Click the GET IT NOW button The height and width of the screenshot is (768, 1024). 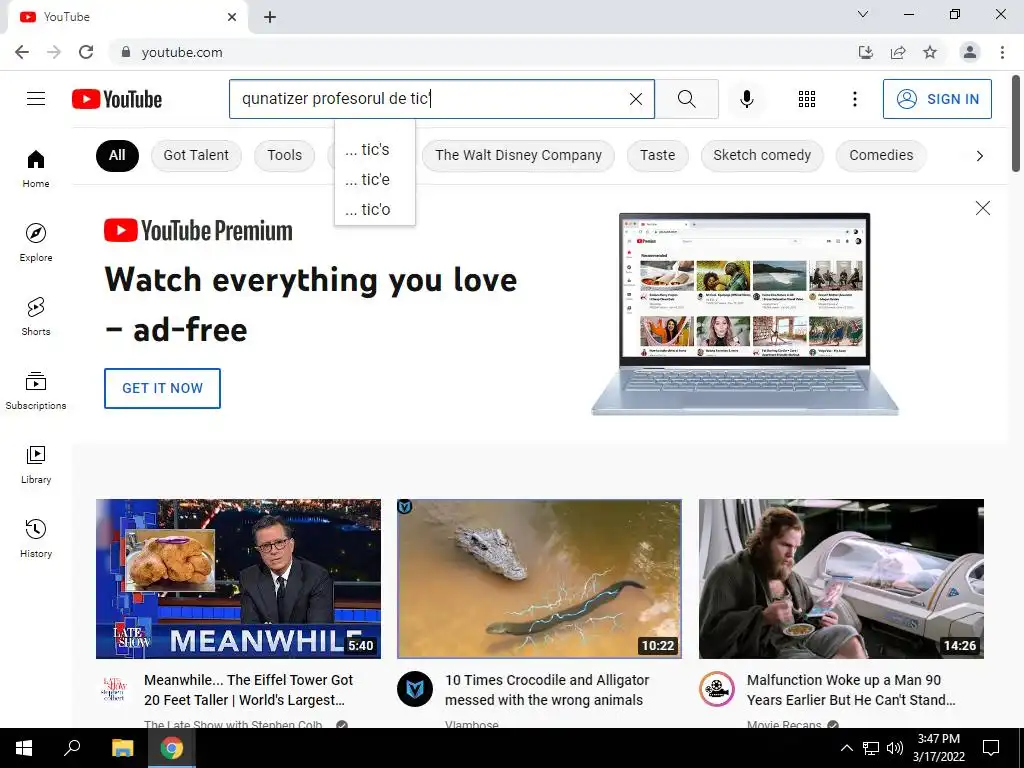point(162,388)
